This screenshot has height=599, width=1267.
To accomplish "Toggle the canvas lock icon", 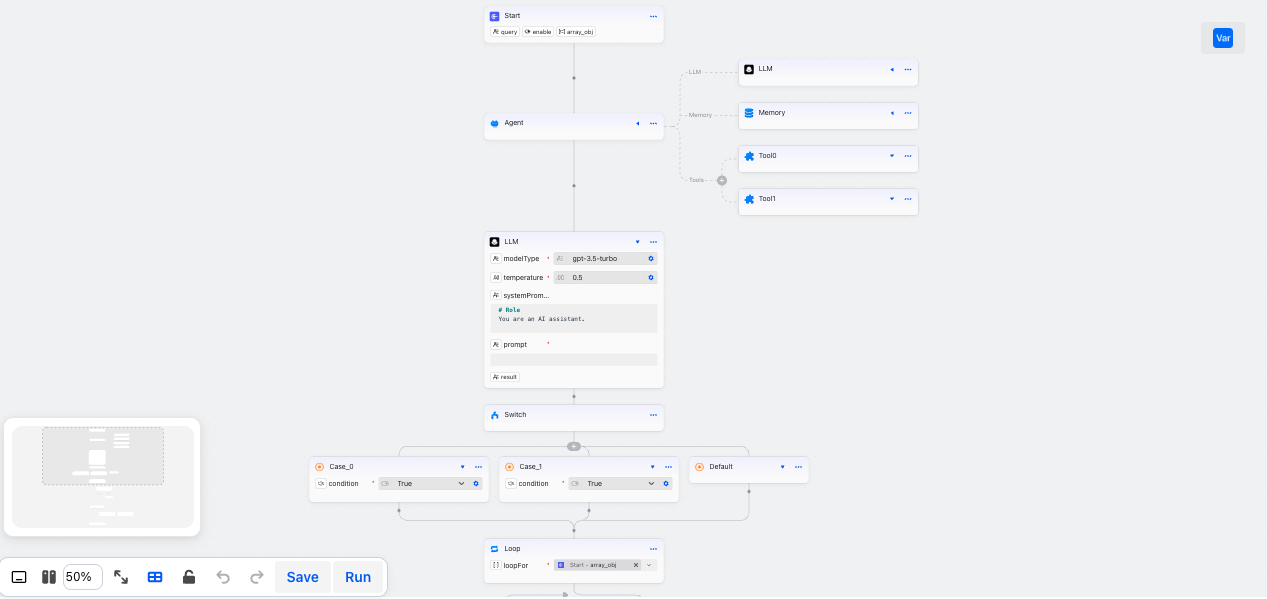I will click(189, 577).
